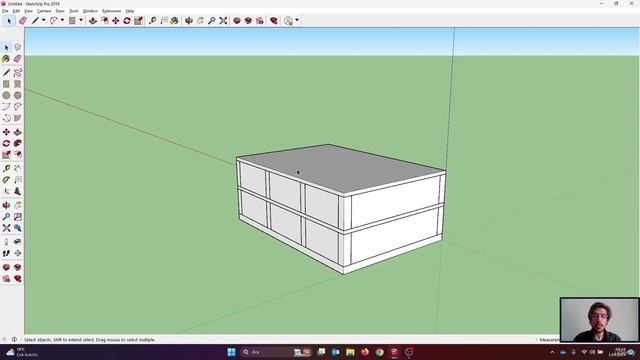The image size is (640, 360).
Task: Open the Extensions menu
Action: point(111,11)
